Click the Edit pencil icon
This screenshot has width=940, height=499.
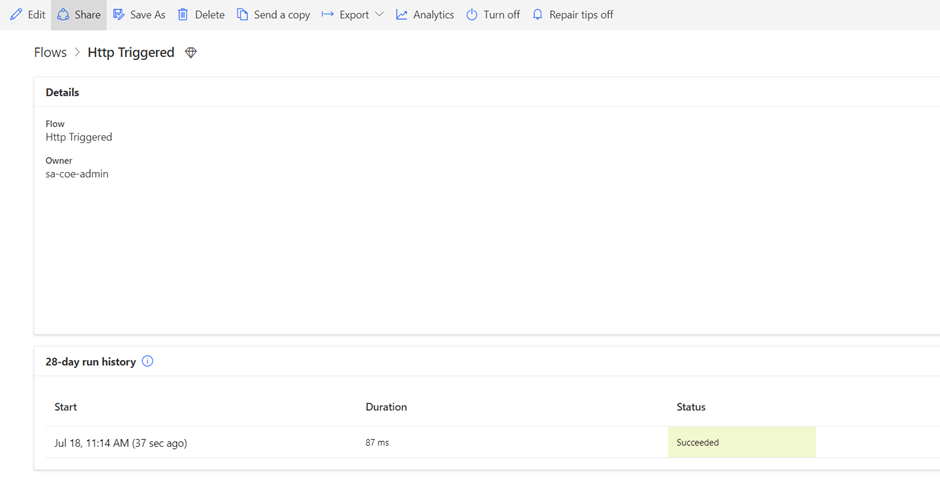pyautogui.click(x=16, y=15)
